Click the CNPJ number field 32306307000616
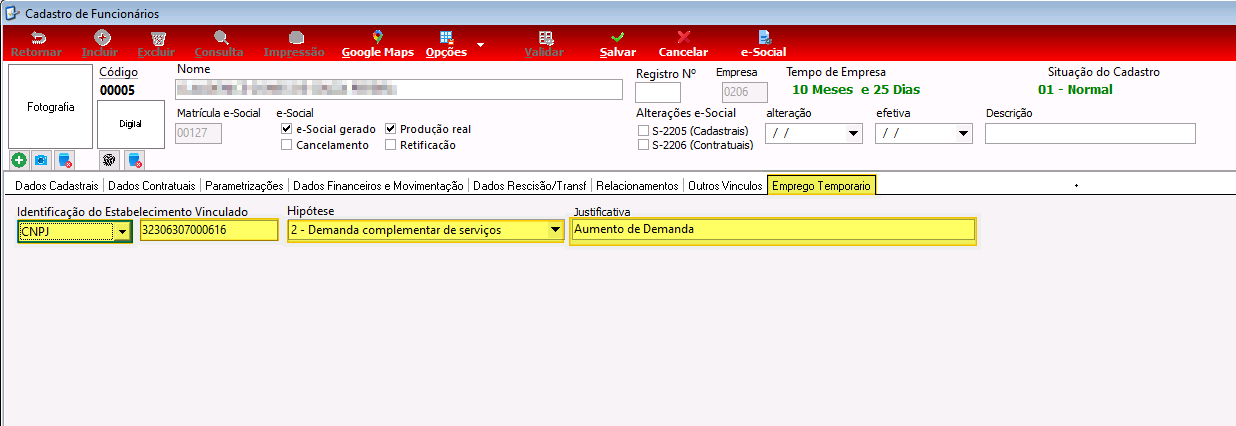This screenshot has height=426, width=1236. [x=208, y=230]
